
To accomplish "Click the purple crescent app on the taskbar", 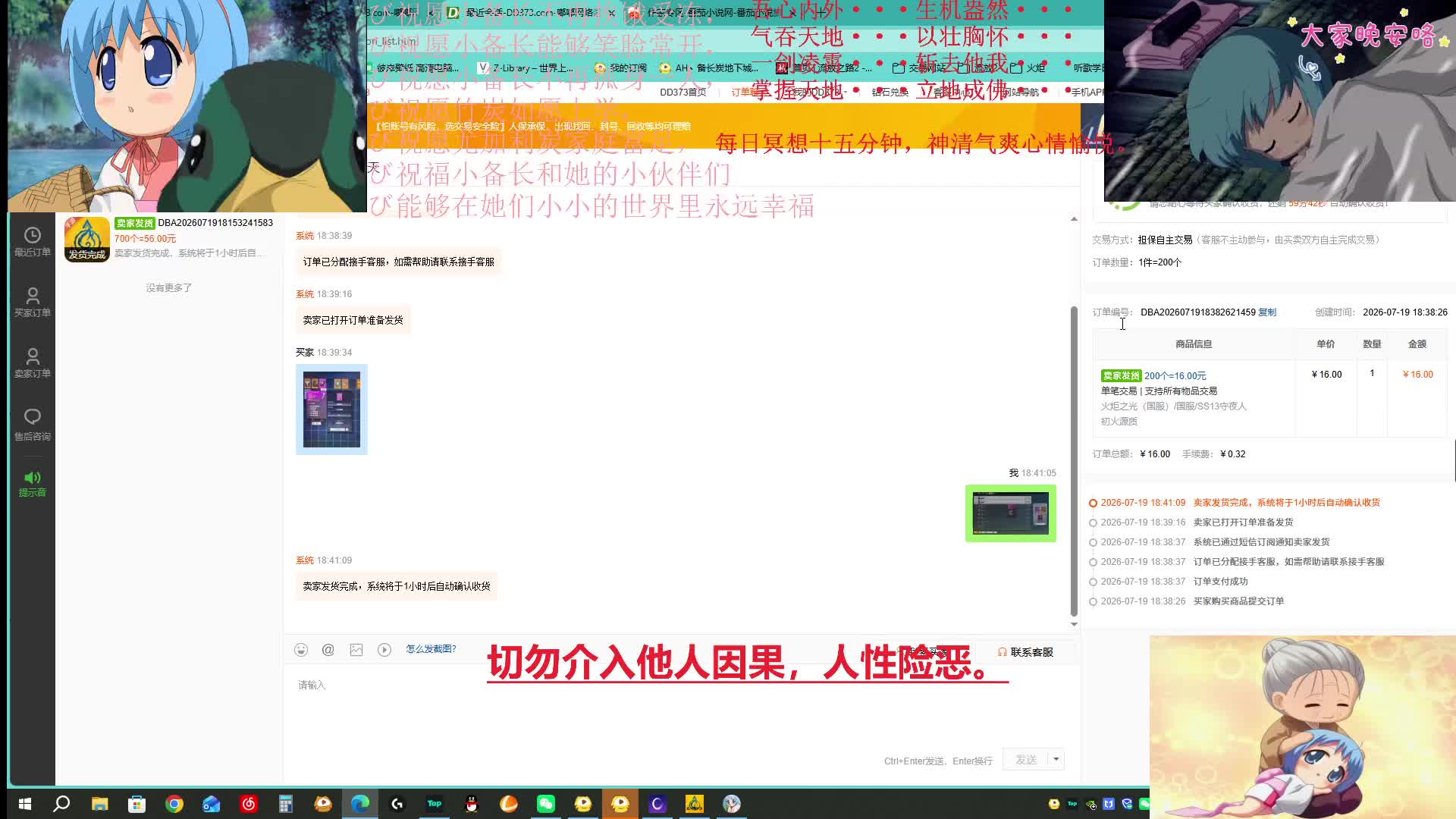I will click(657, 804).
